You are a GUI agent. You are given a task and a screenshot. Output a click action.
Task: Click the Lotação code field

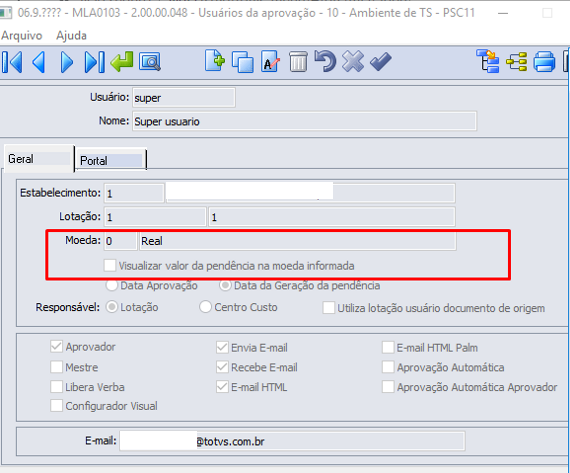155,217
